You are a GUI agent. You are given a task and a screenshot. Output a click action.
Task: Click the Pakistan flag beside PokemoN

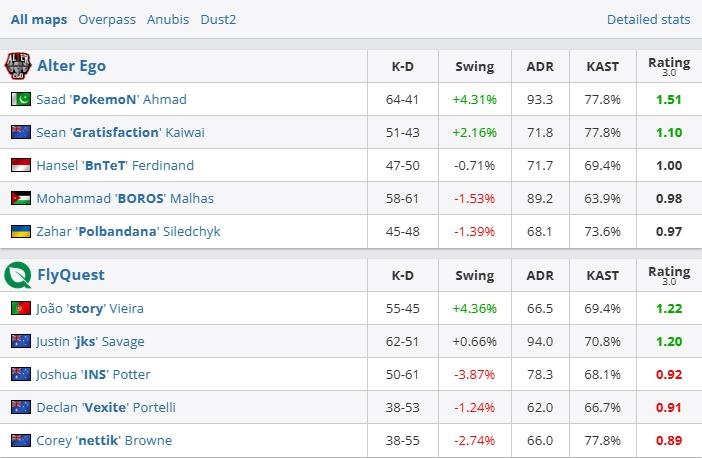tap(20, 100)
